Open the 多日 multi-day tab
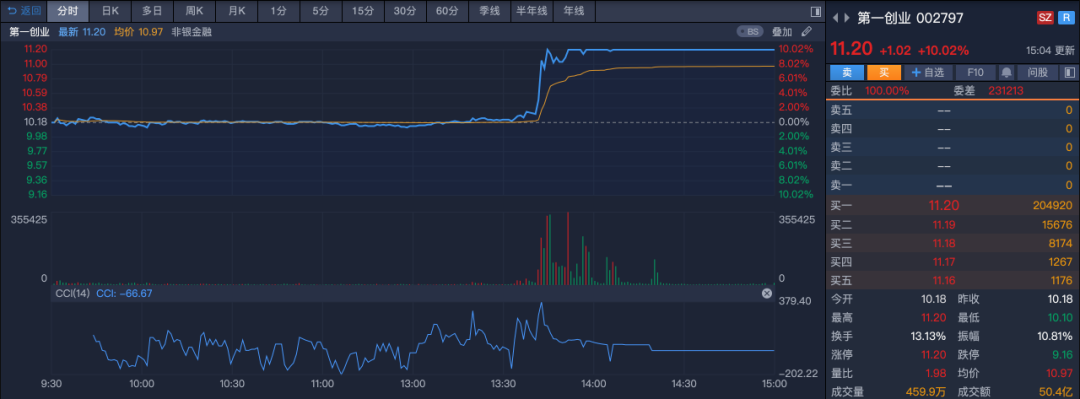This screenshot has width=1080, height=399. tap(152, 11)
